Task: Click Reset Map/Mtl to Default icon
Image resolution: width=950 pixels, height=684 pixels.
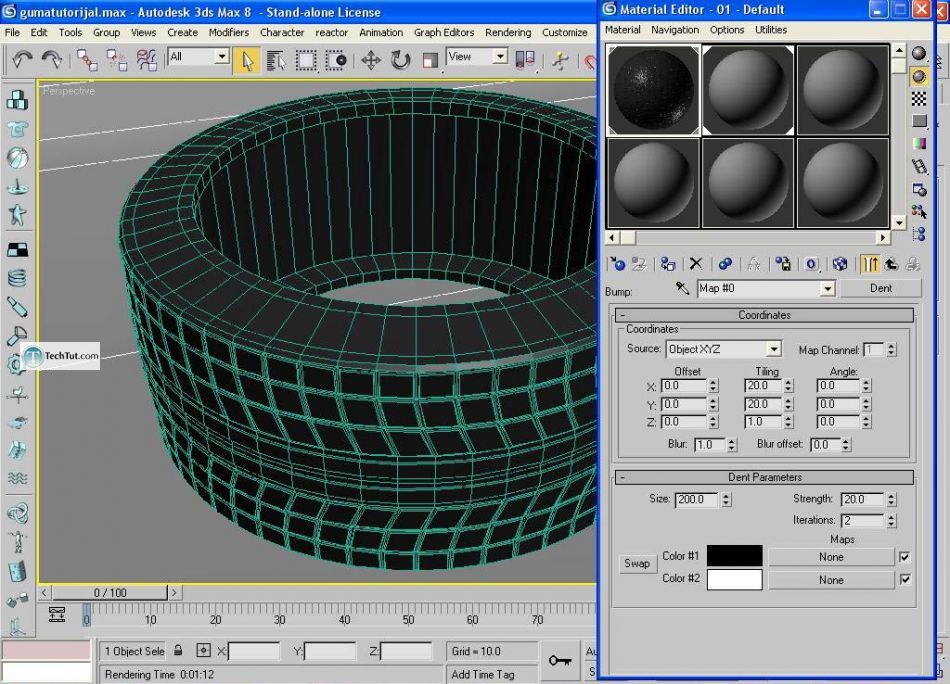Action: click(x=696, y=264)
